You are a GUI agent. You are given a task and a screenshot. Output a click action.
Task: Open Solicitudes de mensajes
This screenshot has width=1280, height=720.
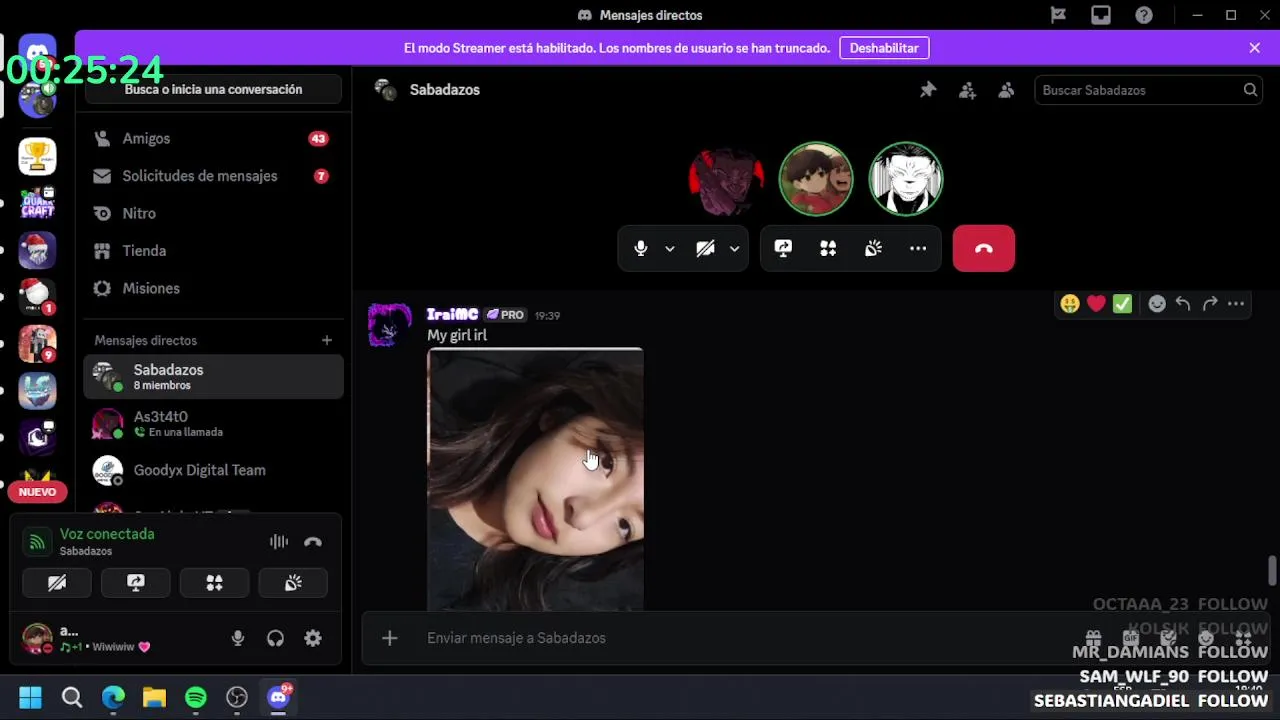coord(213,176)
